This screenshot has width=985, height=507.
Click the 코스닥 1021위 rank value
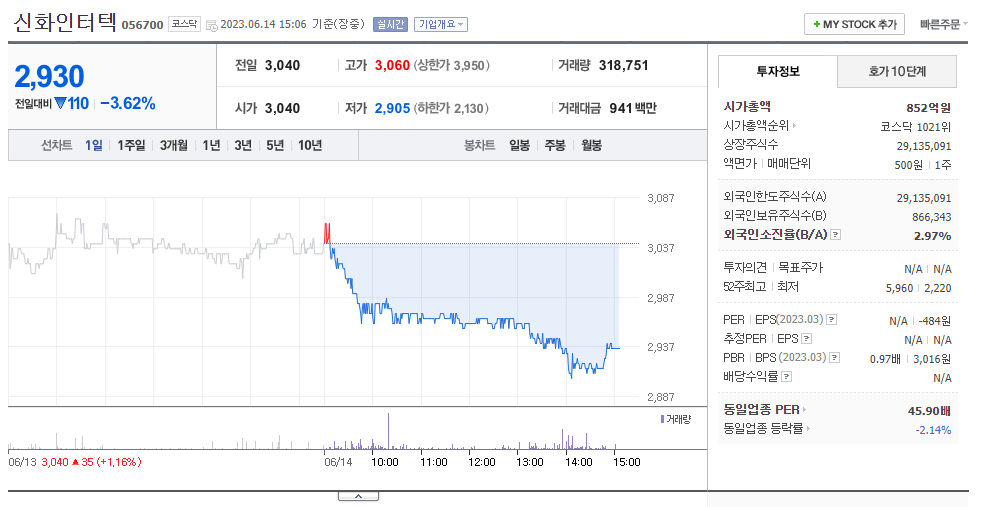(x=916, y=127)
